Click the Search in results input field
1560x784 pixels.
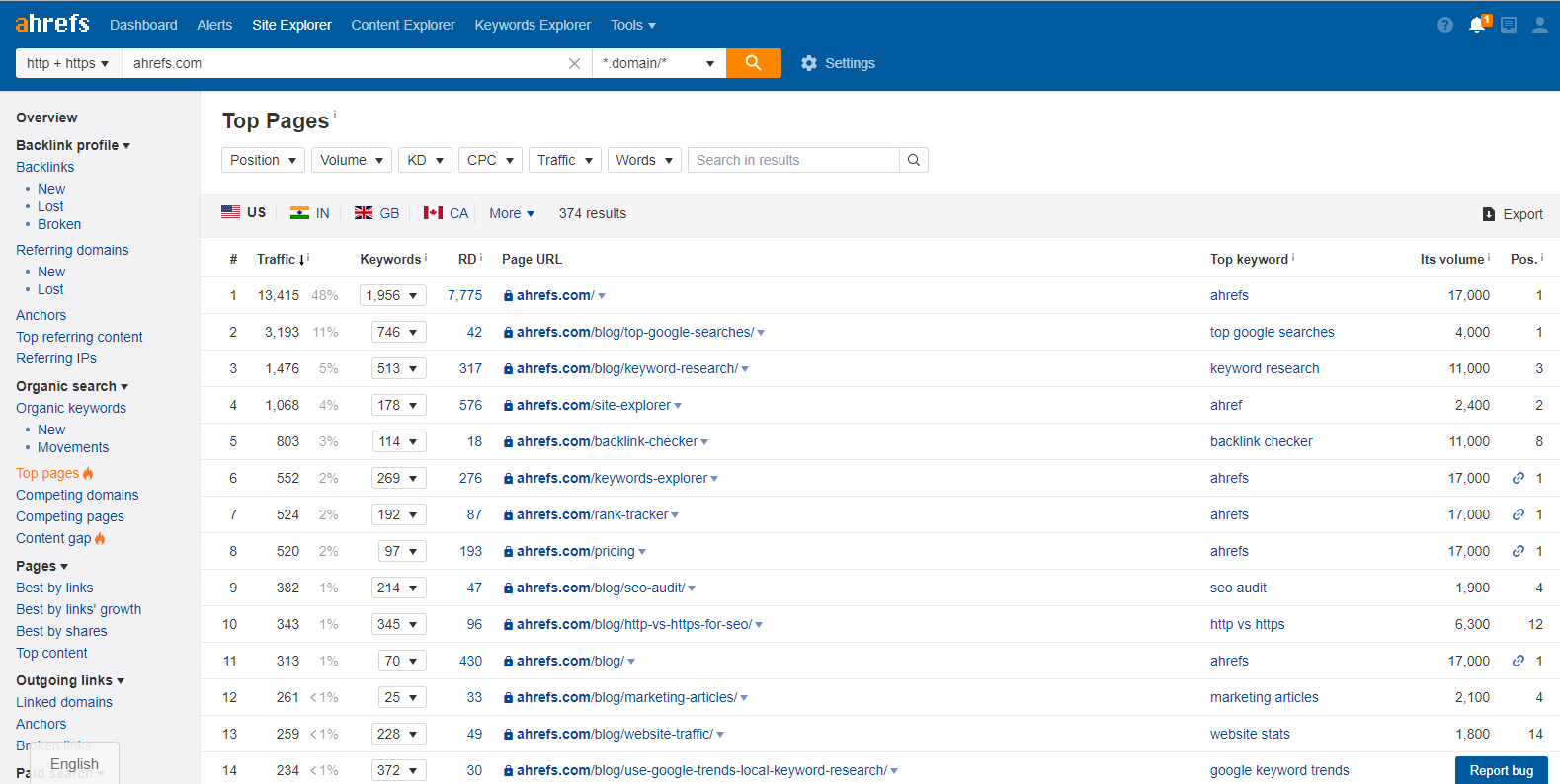pos(793,160)
